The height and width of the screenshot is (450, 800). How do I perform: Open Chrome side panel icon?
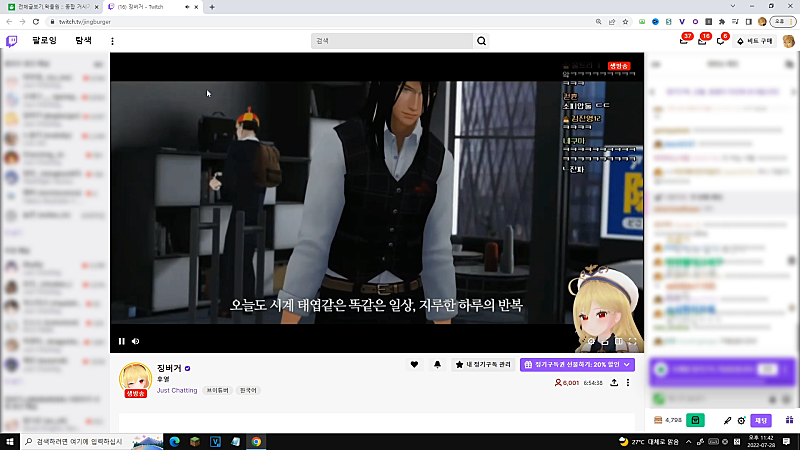click(x=748, y=22)
